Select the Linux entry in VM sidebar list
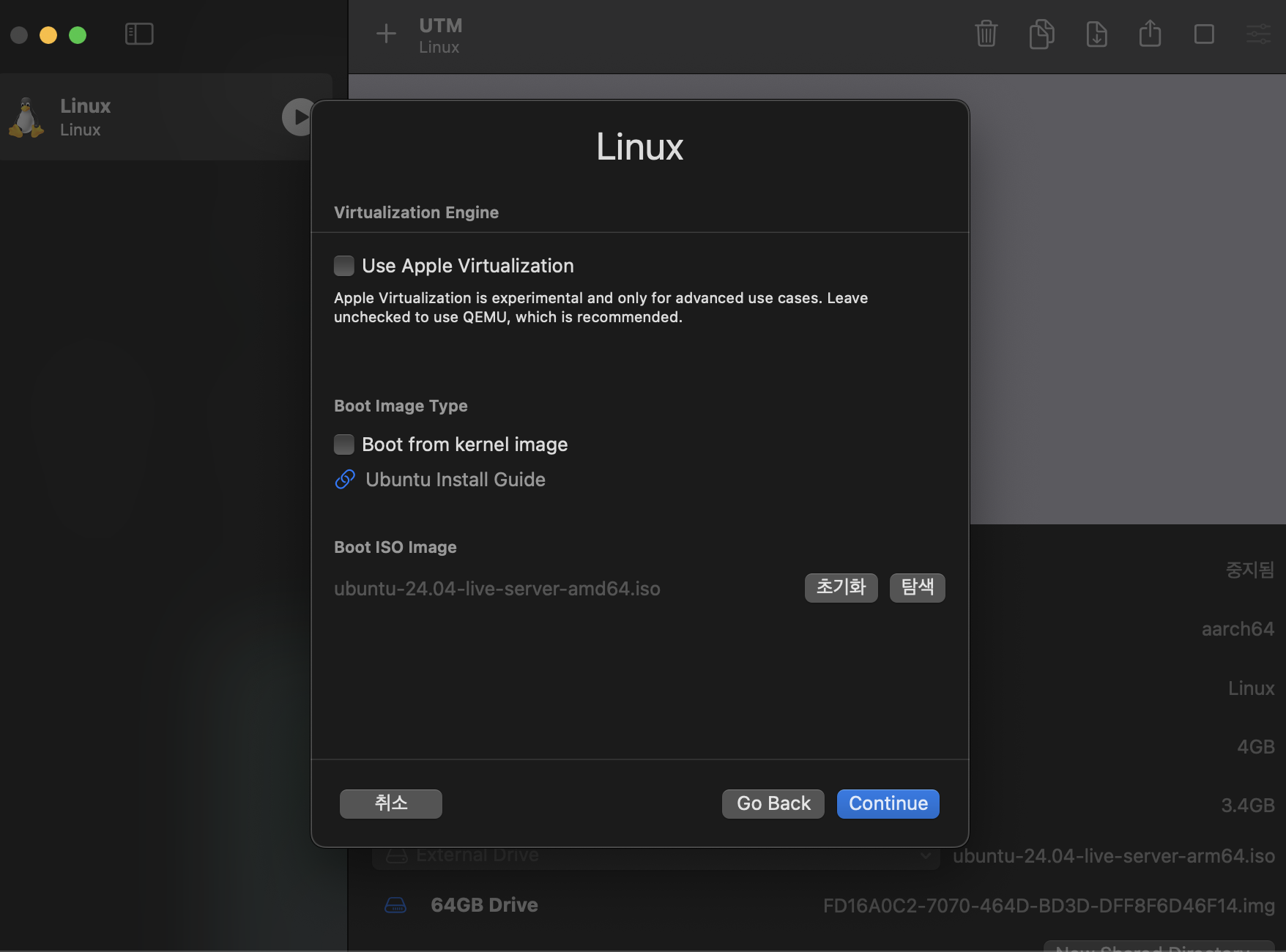 166,117
